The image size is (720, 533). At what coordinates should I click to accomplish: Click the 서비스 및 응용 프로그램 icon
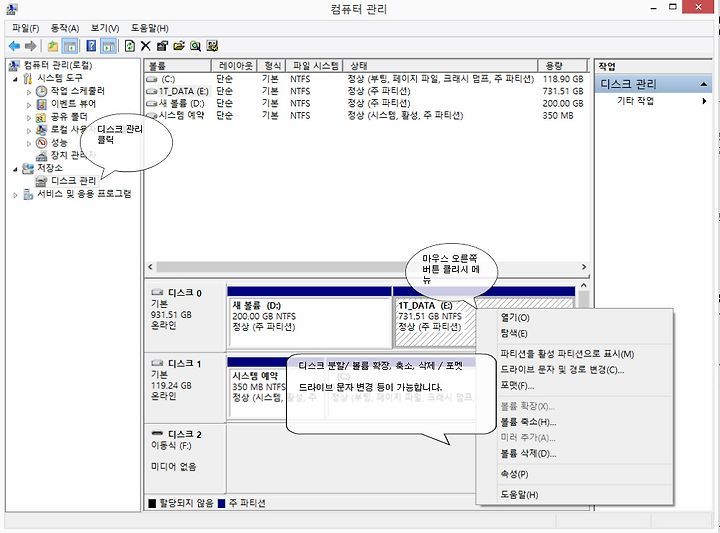point(28,194)
